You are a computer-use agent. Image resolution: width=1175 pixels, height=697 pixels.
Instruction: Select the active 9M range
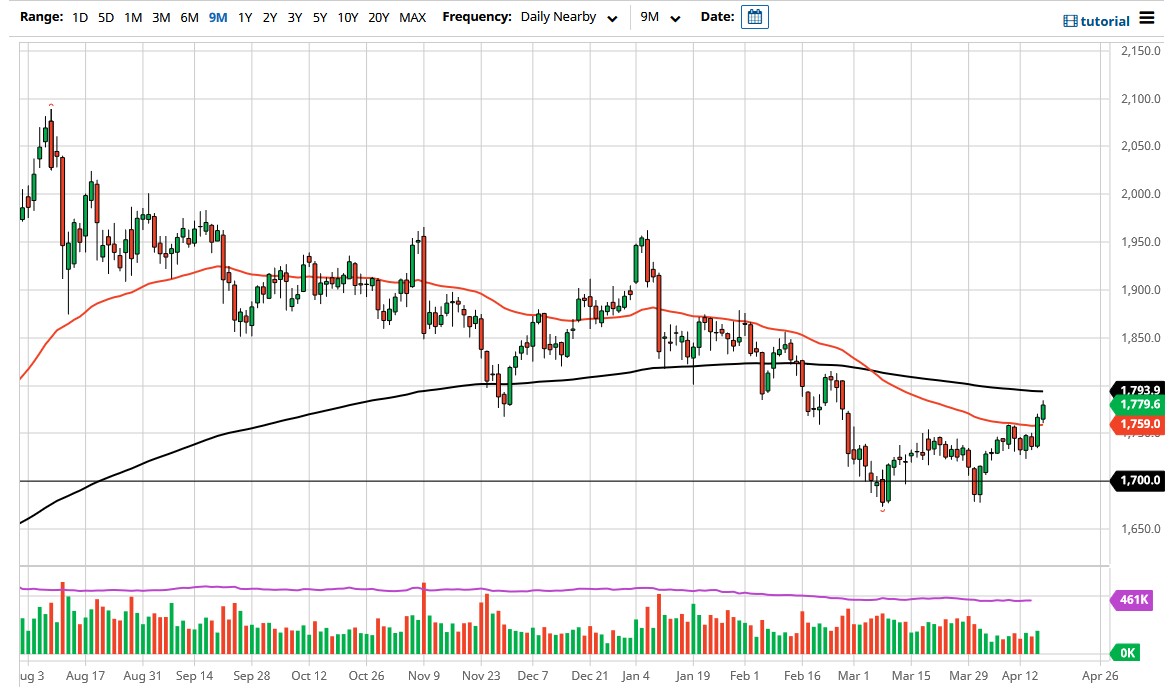tap(218, 17)
